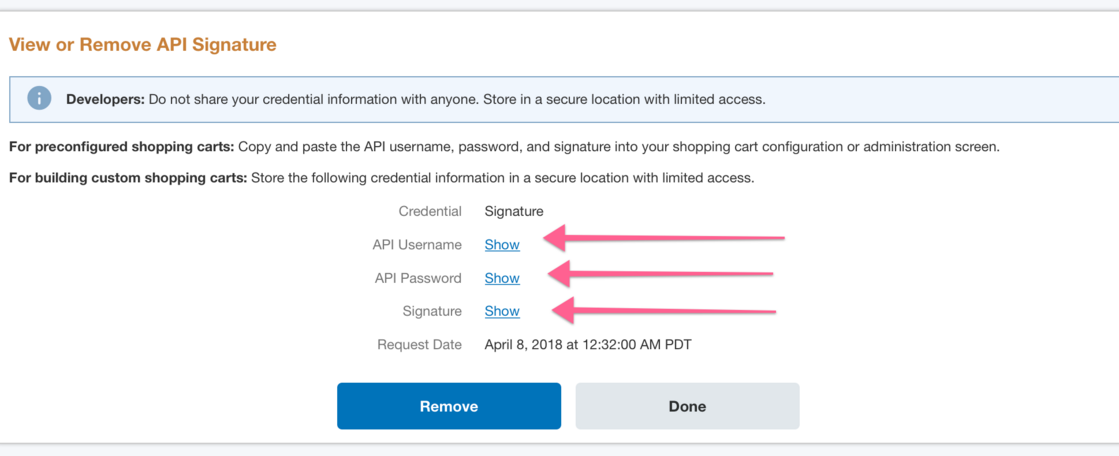Show the API Username value
The height and width of the screenshot is (456, 1119).
click(502, 245)
